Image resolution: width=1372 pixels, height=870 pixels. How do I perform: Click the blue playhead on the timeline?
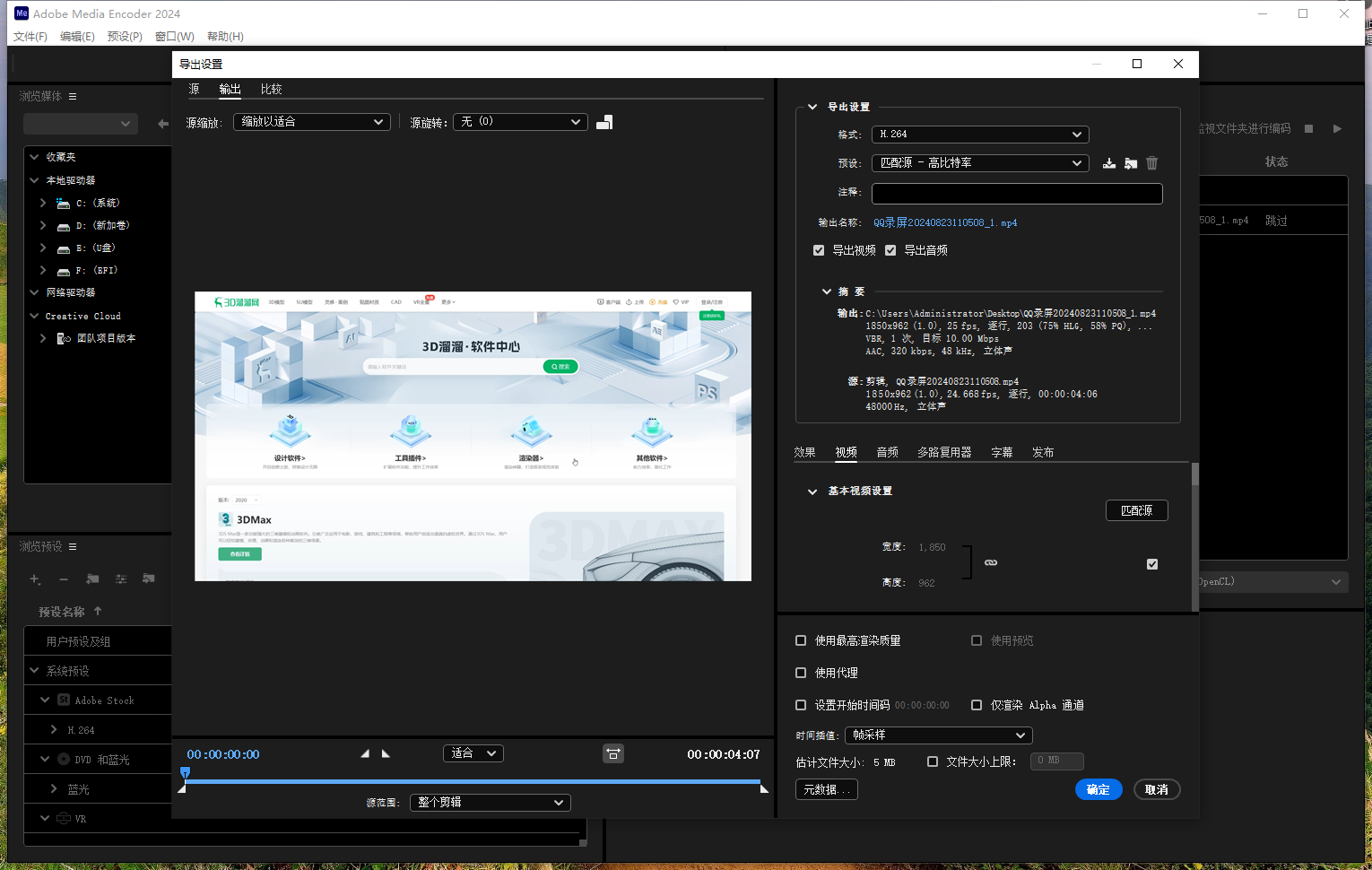[x=186, y=772]
